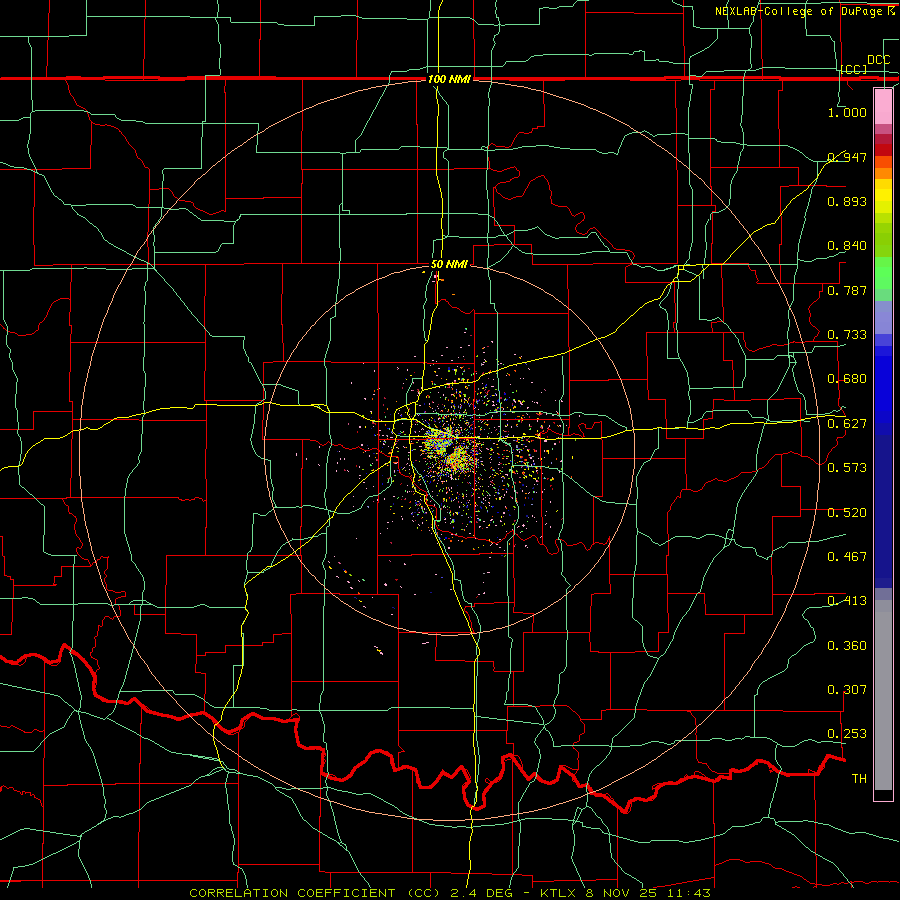Select the 0.733 legend value
900x900 pixels.
click(x=847, y=335)
